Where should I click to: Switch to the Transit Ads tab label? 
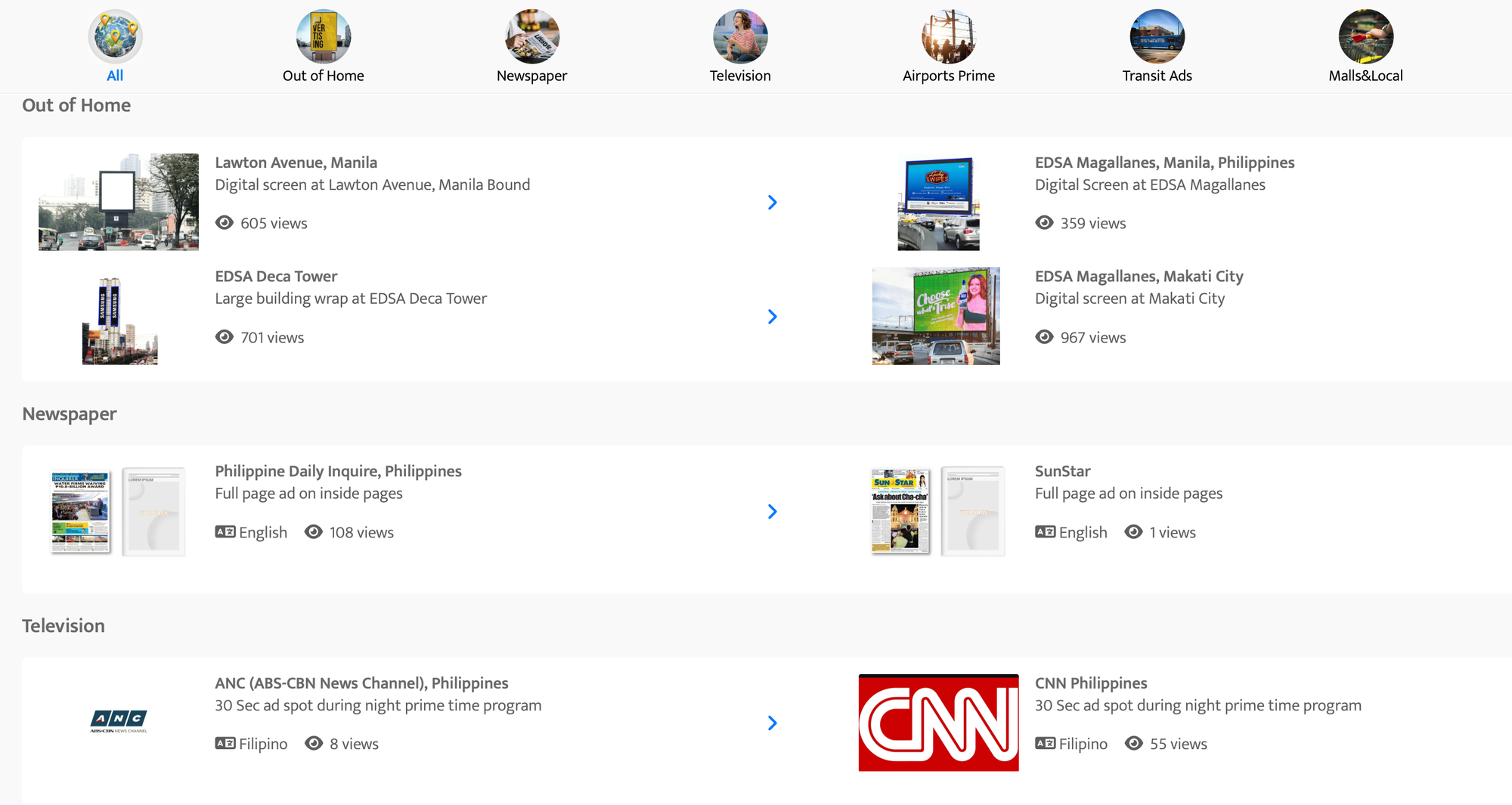click(1157, 76)
